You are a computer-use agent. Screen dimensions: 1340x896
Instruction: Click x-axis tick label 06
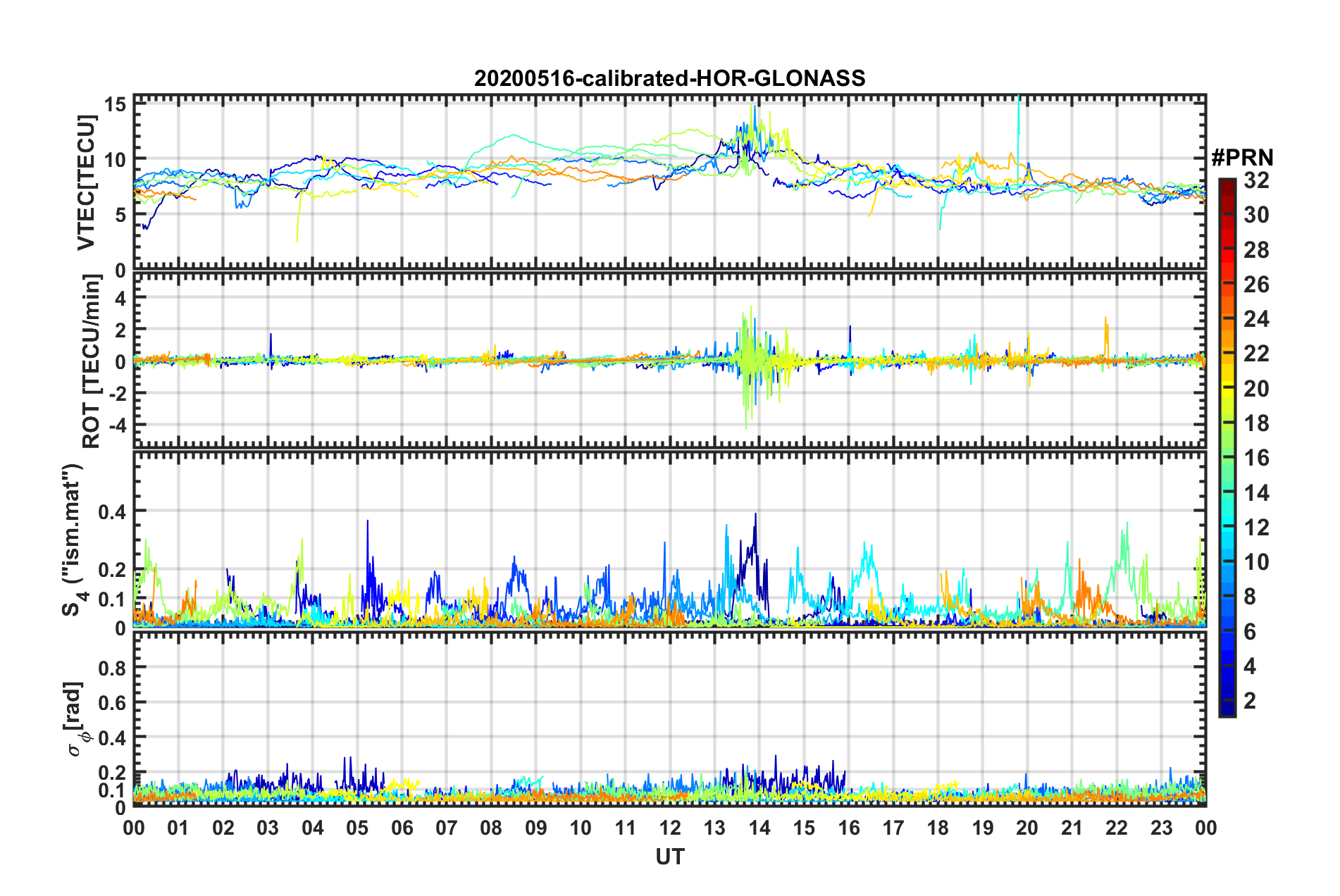pyautogui.click(x=402, y=828)
